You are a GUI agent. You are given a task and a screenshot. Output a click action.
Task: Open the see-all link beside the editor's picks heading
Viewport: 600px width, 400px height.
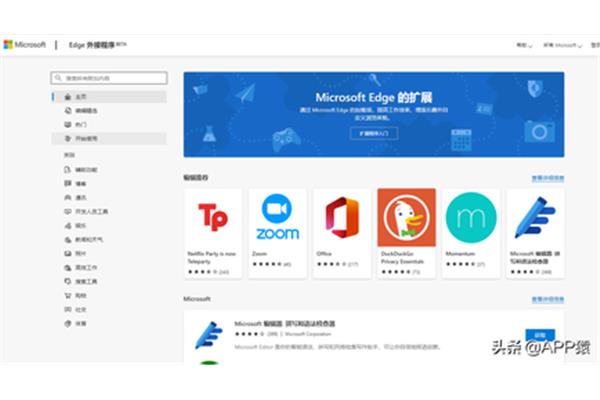[x=548, y=178]
